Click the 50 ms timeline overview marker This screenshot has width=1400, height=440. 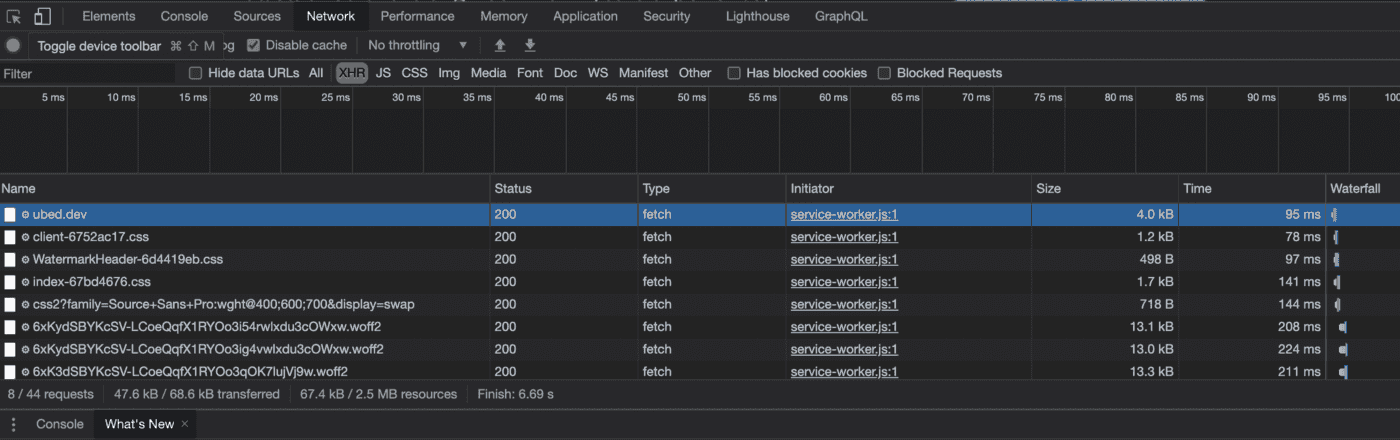pyautogui.click(x=691, y=97)
